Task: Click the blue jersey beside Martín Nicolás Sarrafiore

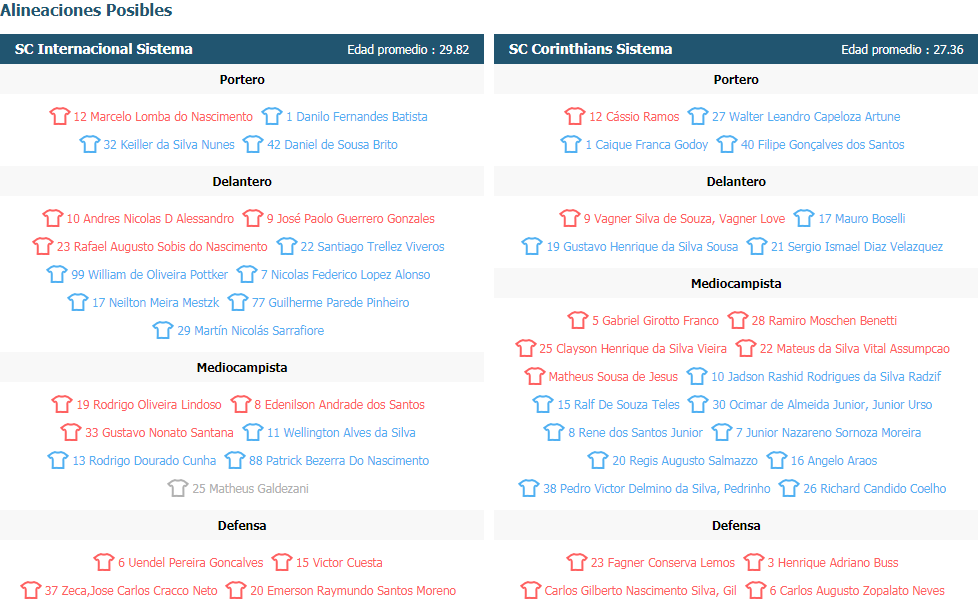Action: [163, 330]
